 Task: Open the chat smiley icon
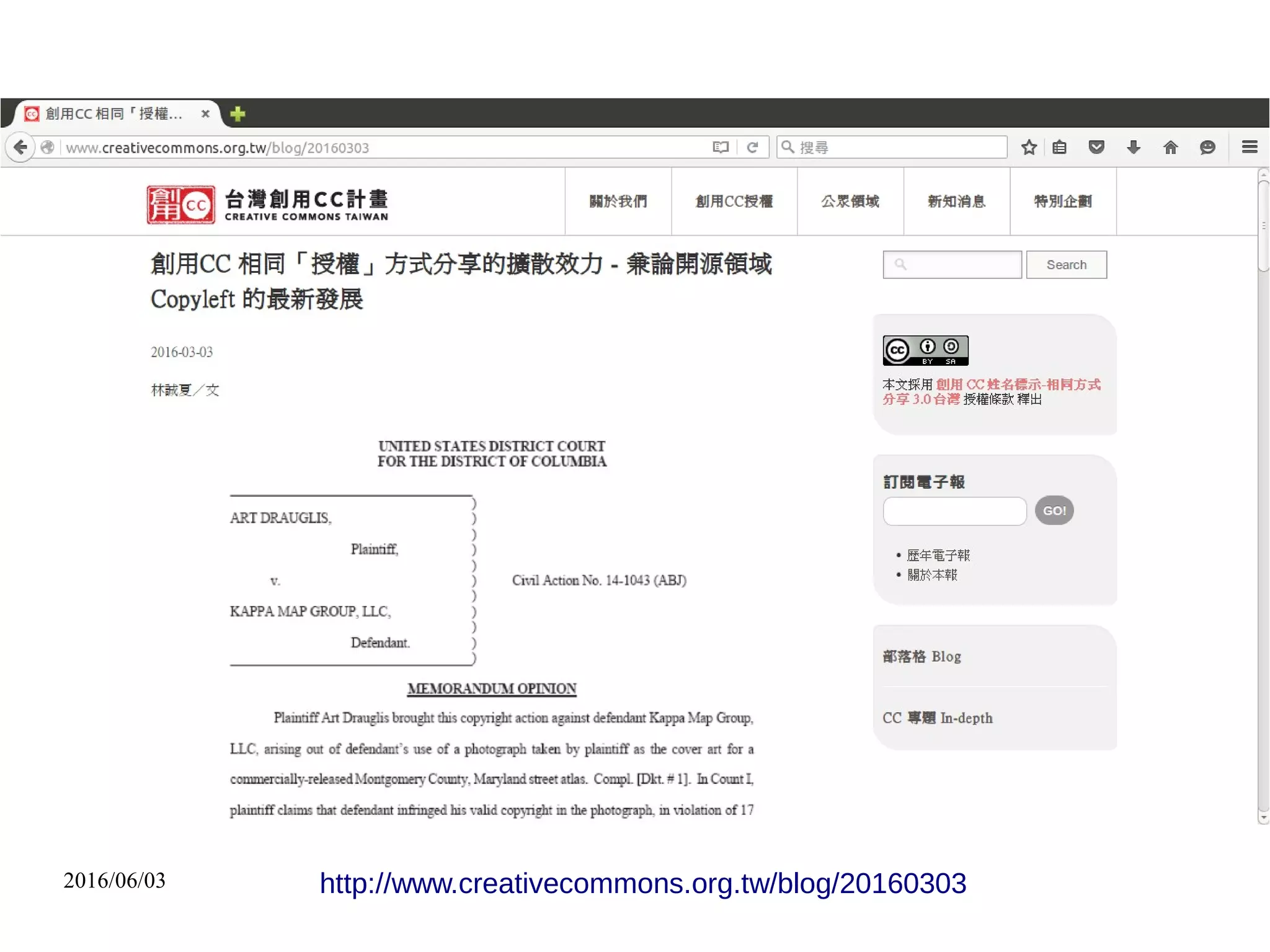pos(1207,148)
